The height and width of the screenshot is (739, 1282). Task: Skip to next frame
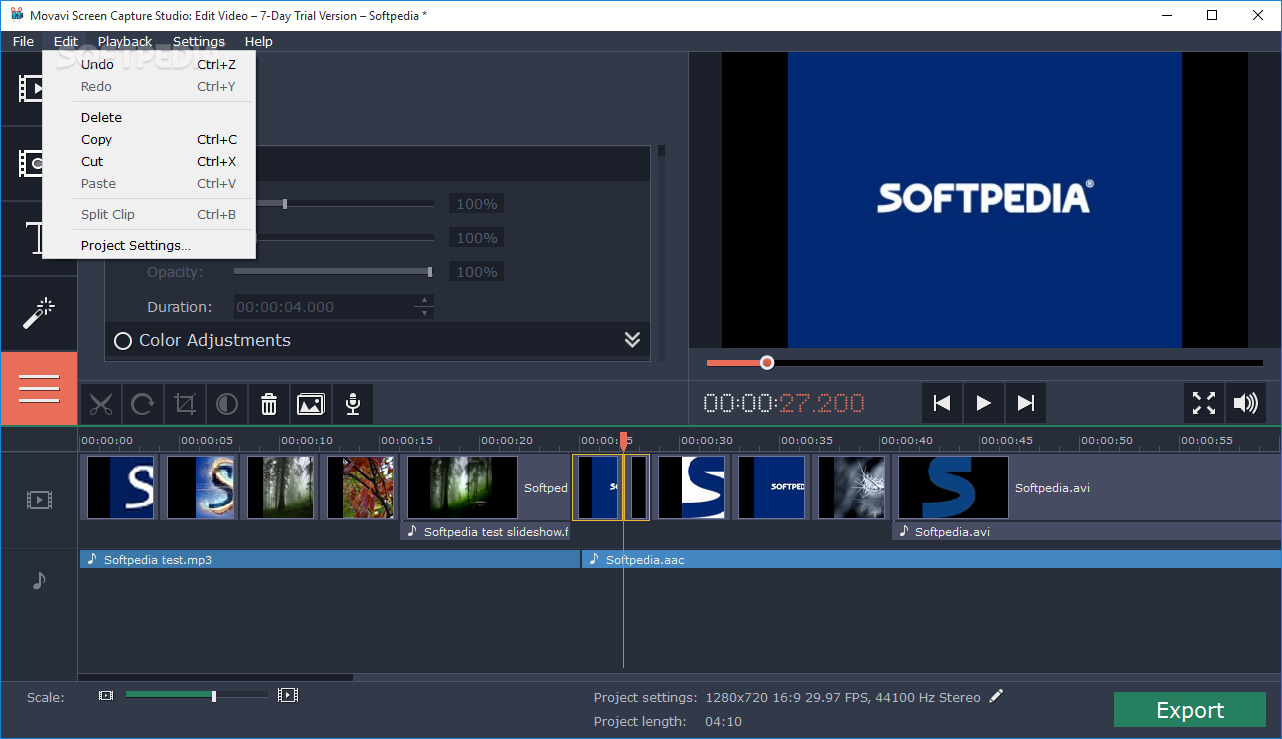tap(1025, 403)
